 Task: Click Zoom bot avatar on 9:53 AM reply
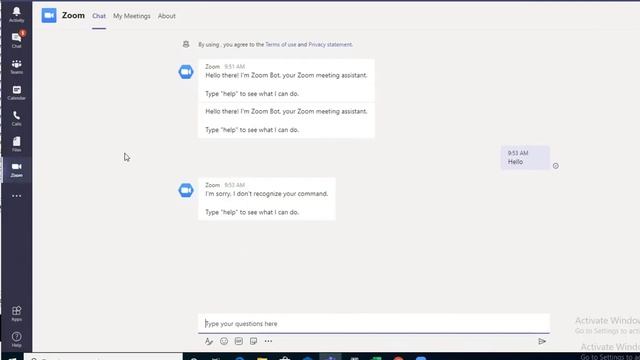[x=186, y=190]
